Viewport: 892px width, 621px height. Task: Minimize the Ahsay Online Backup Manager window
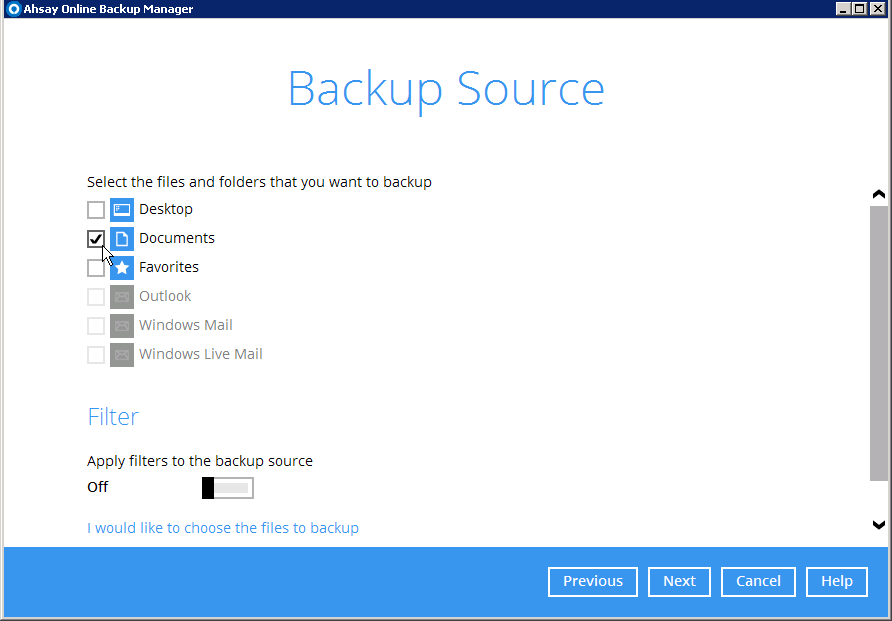click(x=843, y=9)
